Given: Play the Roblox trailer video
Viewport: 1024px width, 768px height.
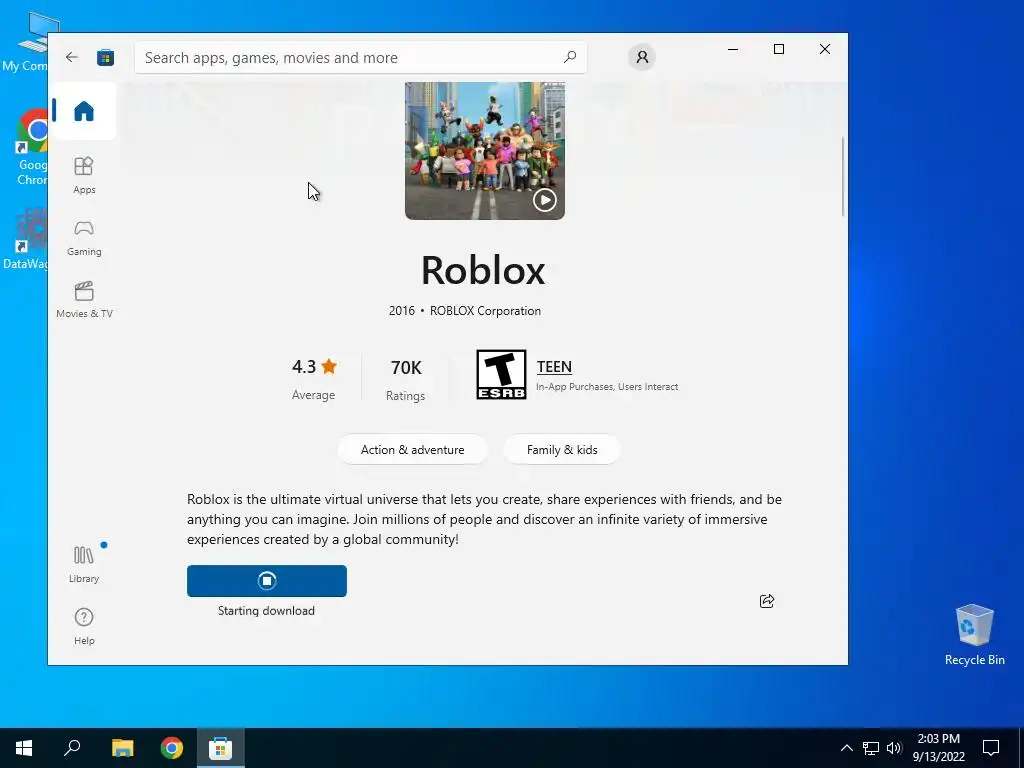Looking at the screenshot, I should pos(545,200).
